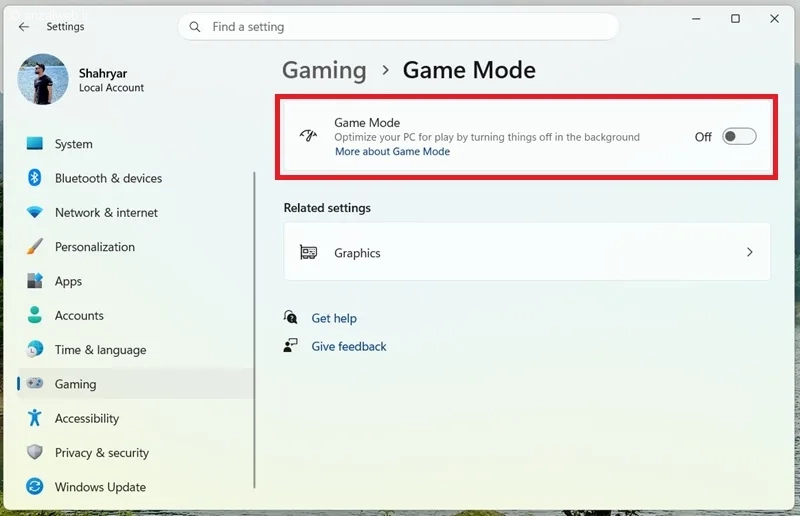Click the sidebar vertical scrollbar
Screen dimensions: 800x516
(x=254, y=330)
